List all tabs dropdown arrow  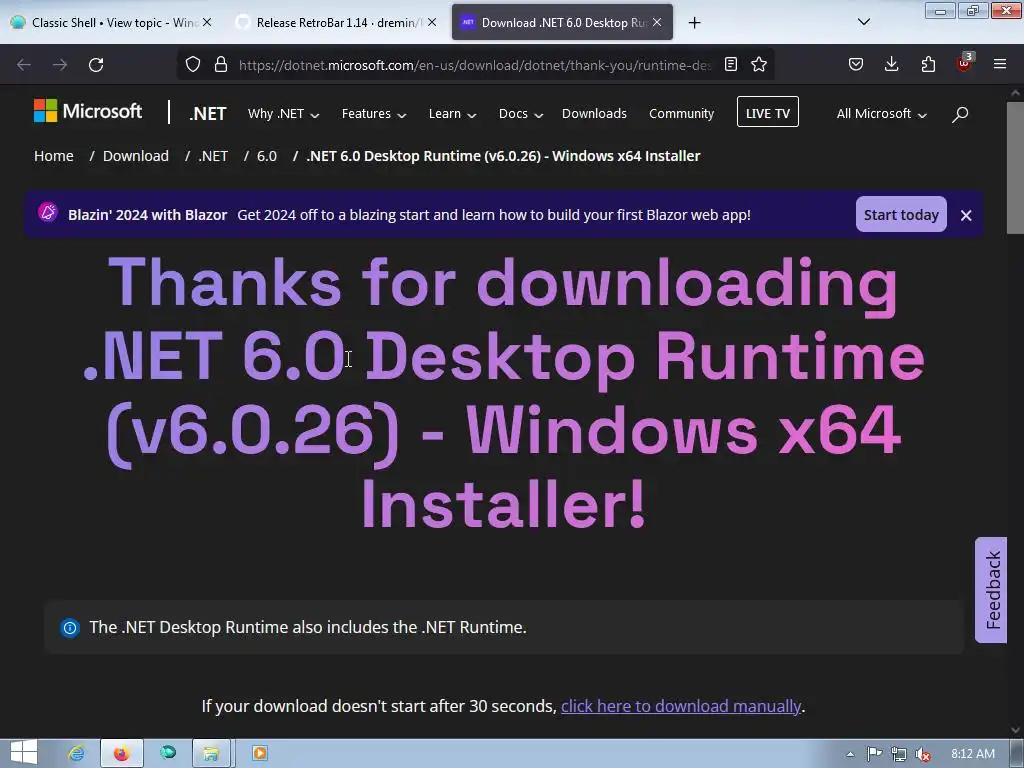tap(863, 22)
